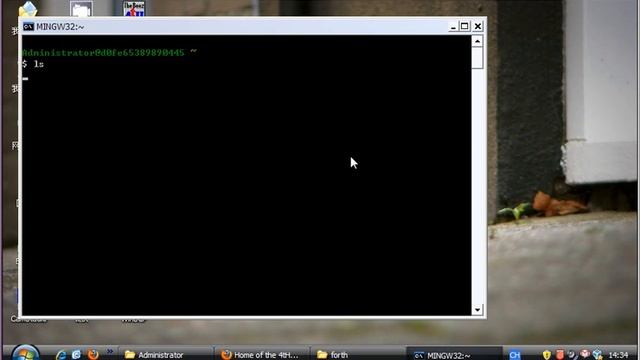Minimize the MINGW32 console window
This screenshot has height=360, width=640.
point(453,27)
